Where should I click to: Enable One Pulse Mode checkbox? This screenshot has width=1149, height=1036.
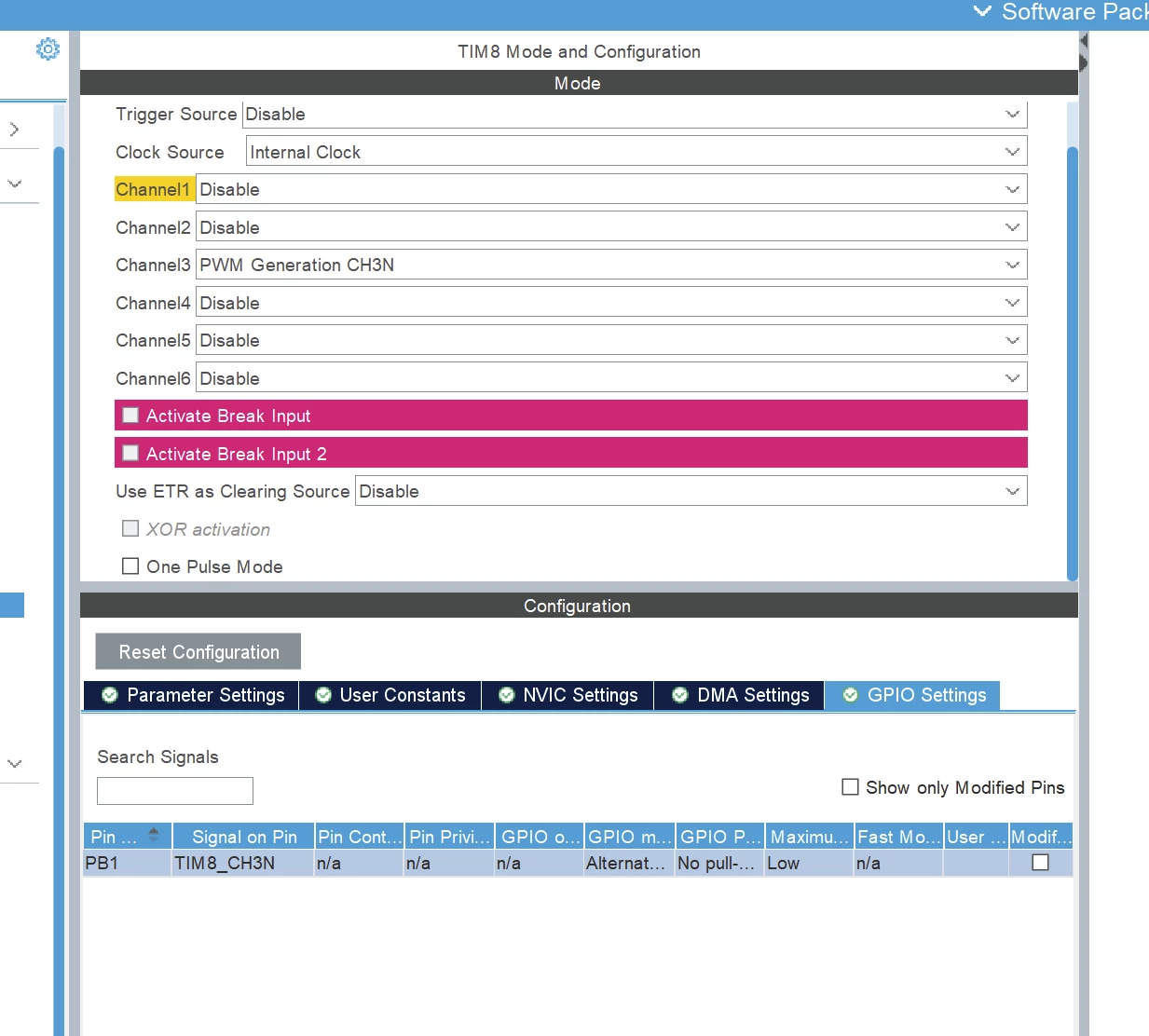click(130, 566)
